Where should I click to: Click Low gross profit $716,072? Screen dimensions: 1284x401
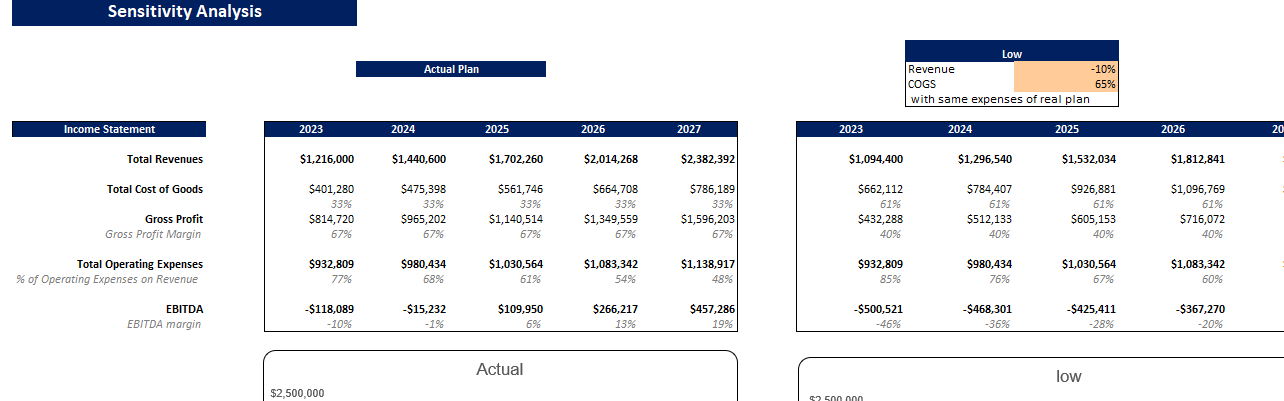pos(1200,219)
